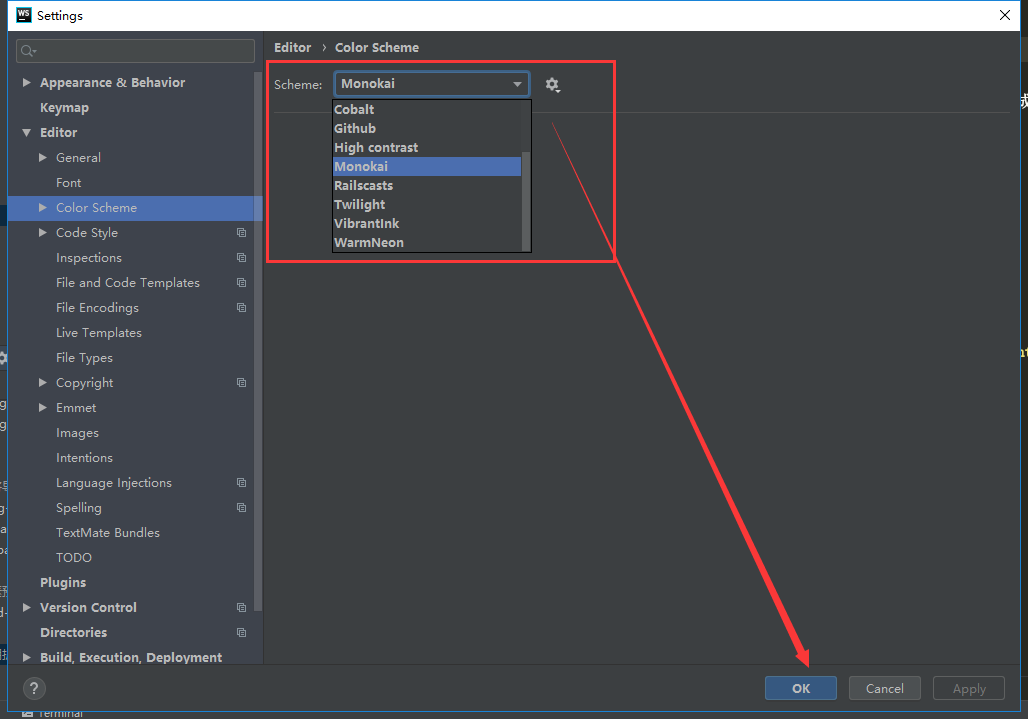1028x719 pixels.
Task: Open File Encodings settings
Action: pyautogui.click(x=97, y=307)
